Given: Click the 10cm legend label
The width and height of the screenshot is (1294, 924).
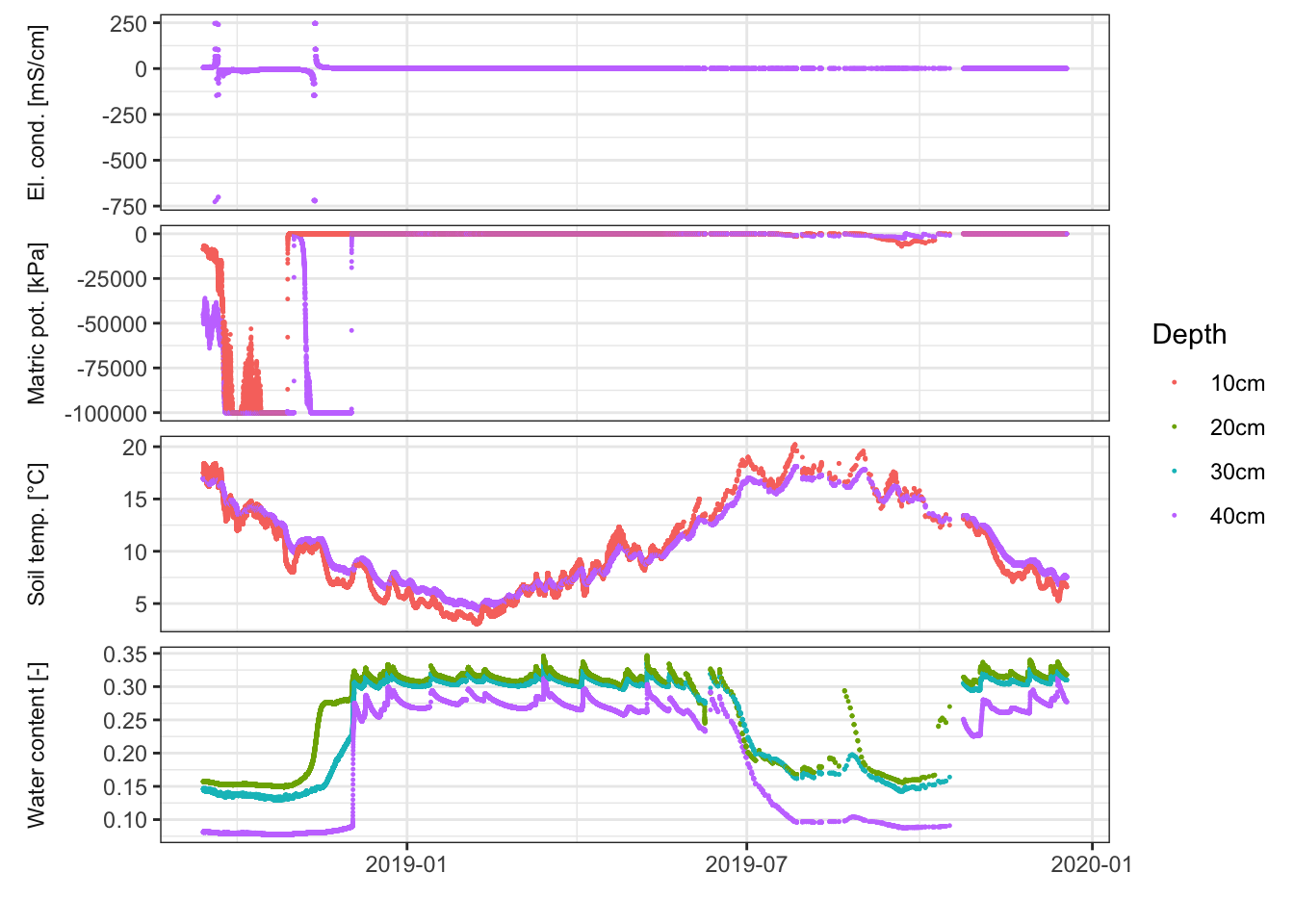Looking at the screenshot, I should (x=1237, y=384).
